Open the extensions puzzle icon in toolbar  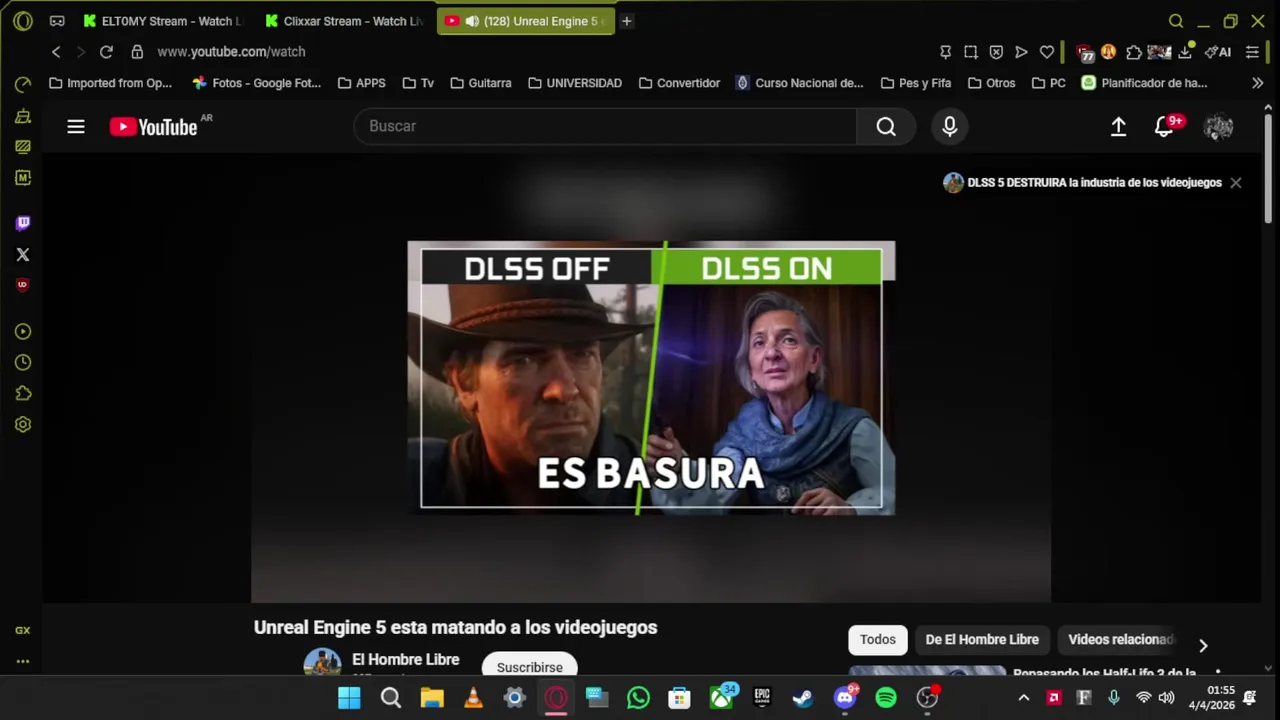pos(1134,52)
